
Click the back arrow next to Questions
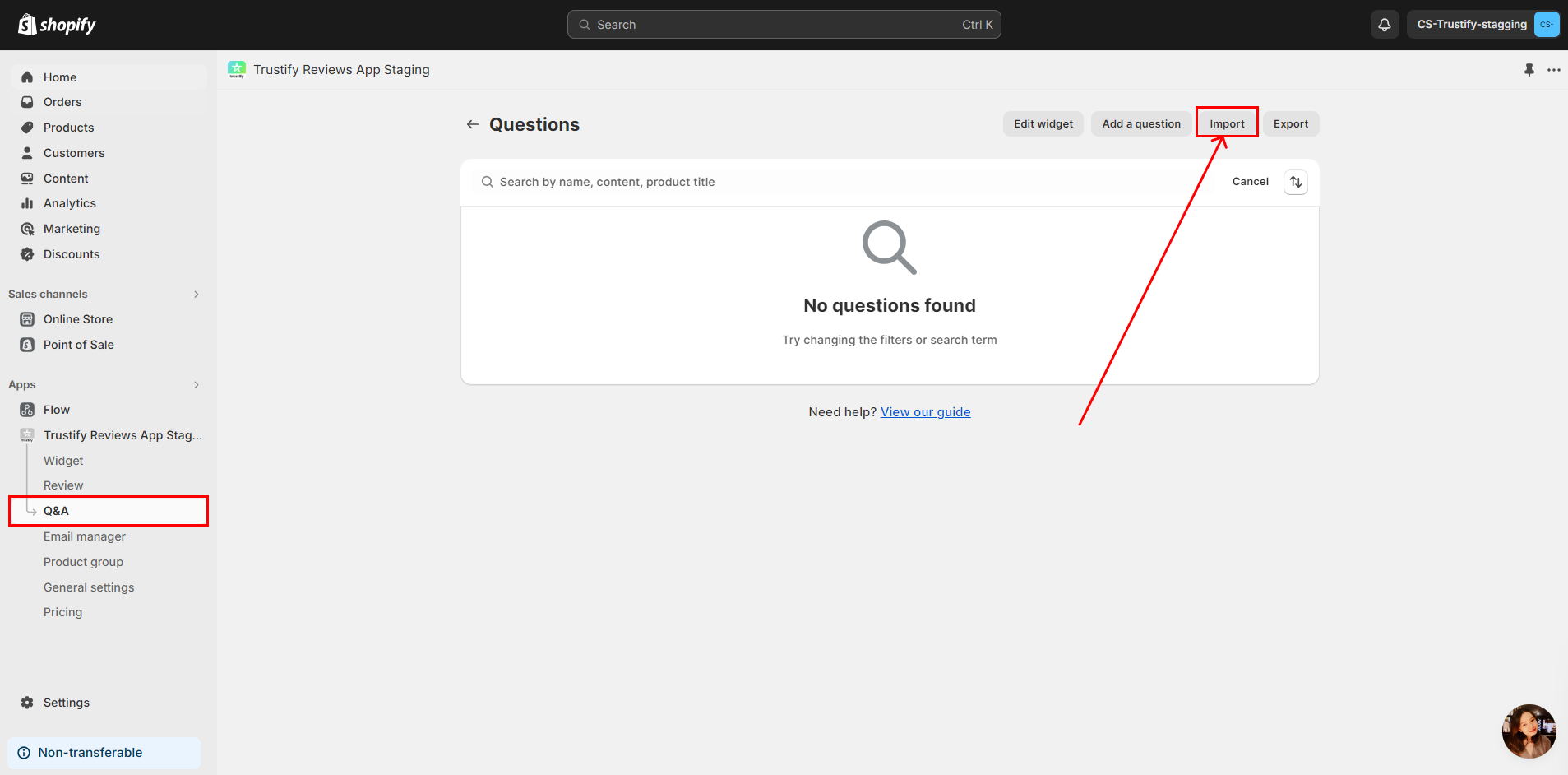click(x=472, y=123)
